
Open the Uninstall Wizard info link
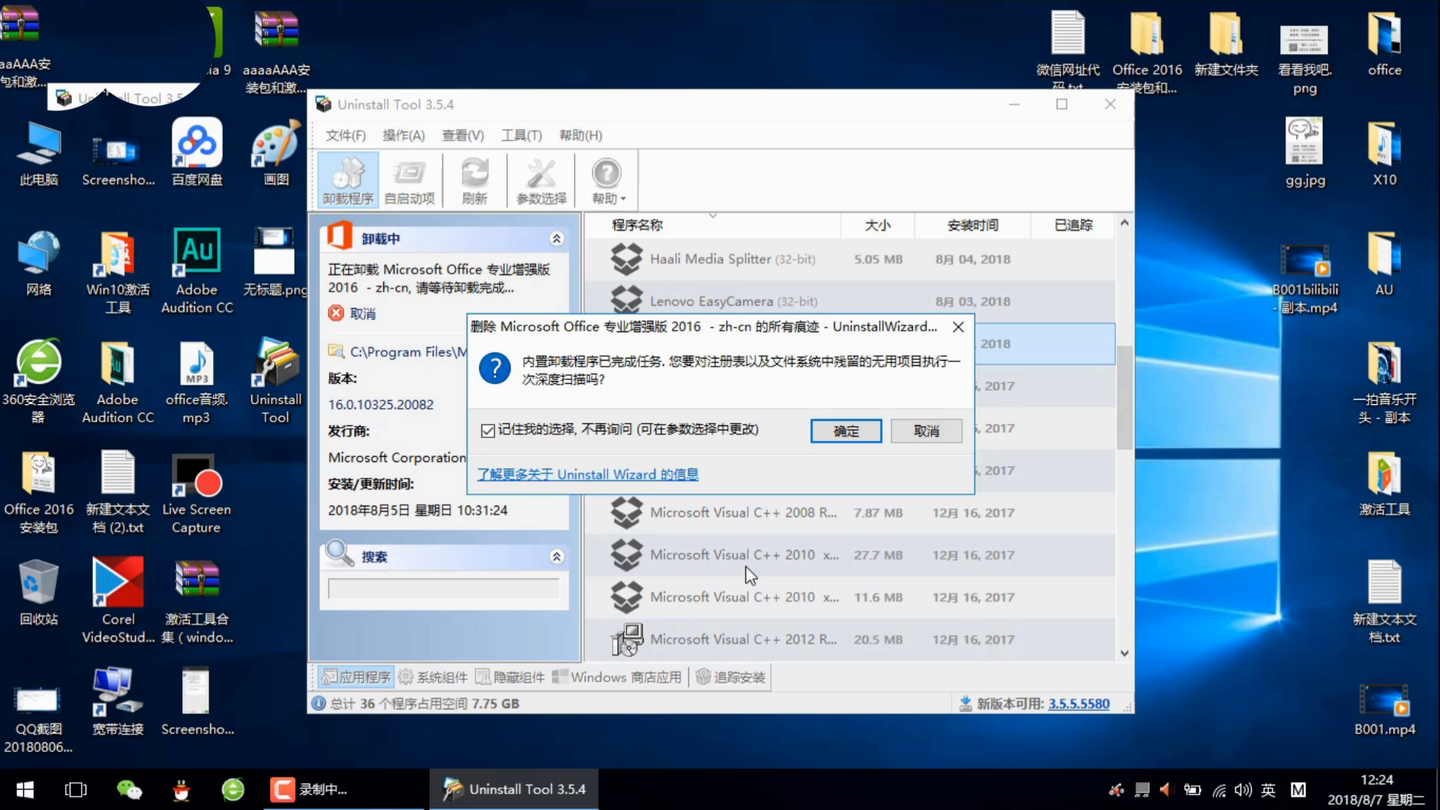pyautogui.click(x=588, y=474)
